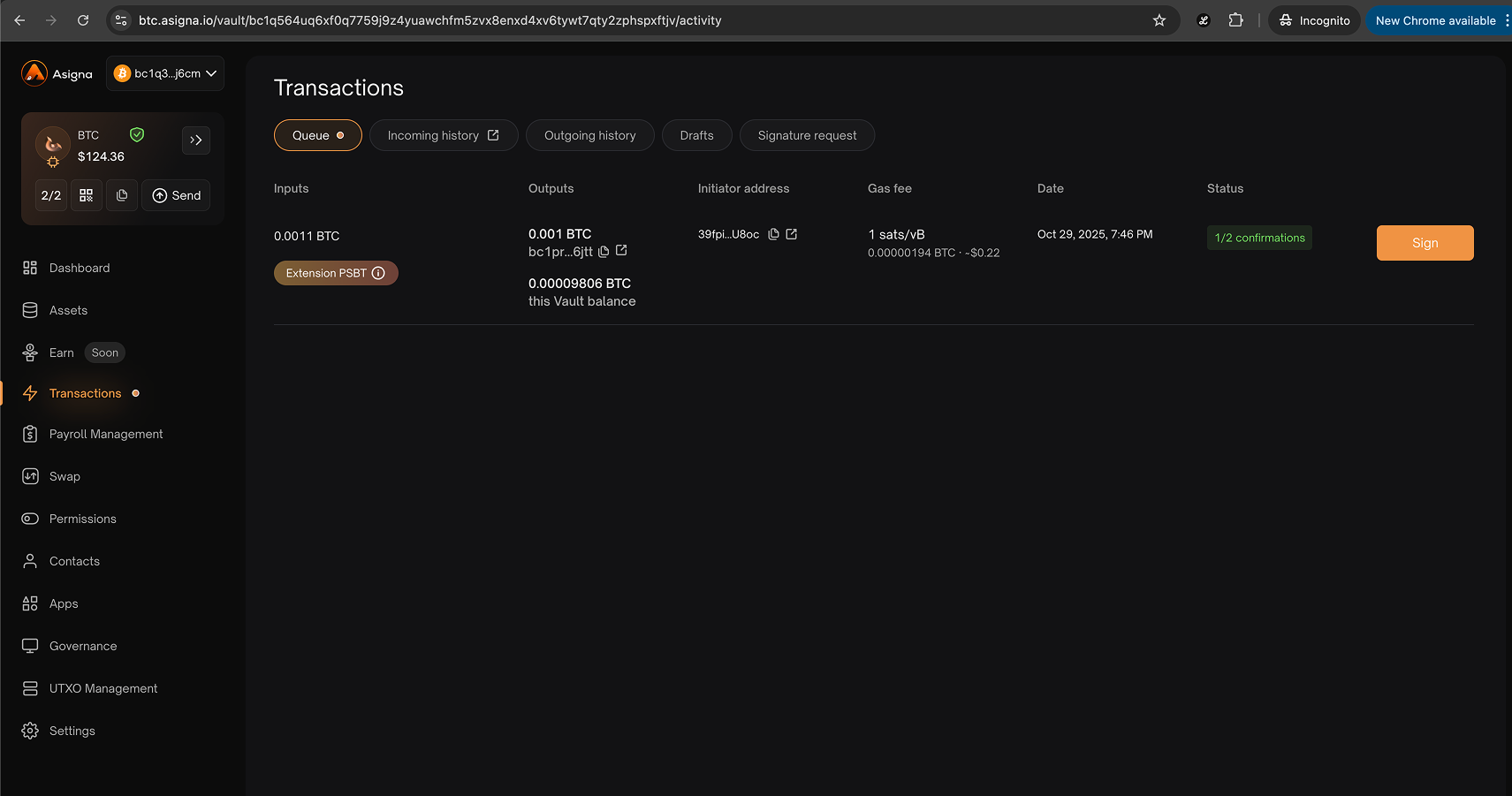Bookmark this page with the star icon
The width and height of the screenshot is (1512, 796).
click(1159, 20)
